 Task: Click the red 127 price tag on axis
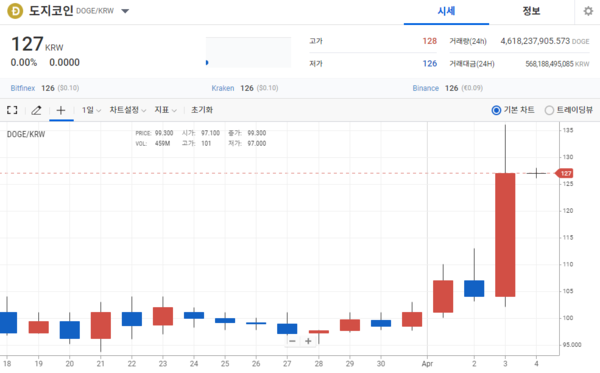(x=564, y=173)
